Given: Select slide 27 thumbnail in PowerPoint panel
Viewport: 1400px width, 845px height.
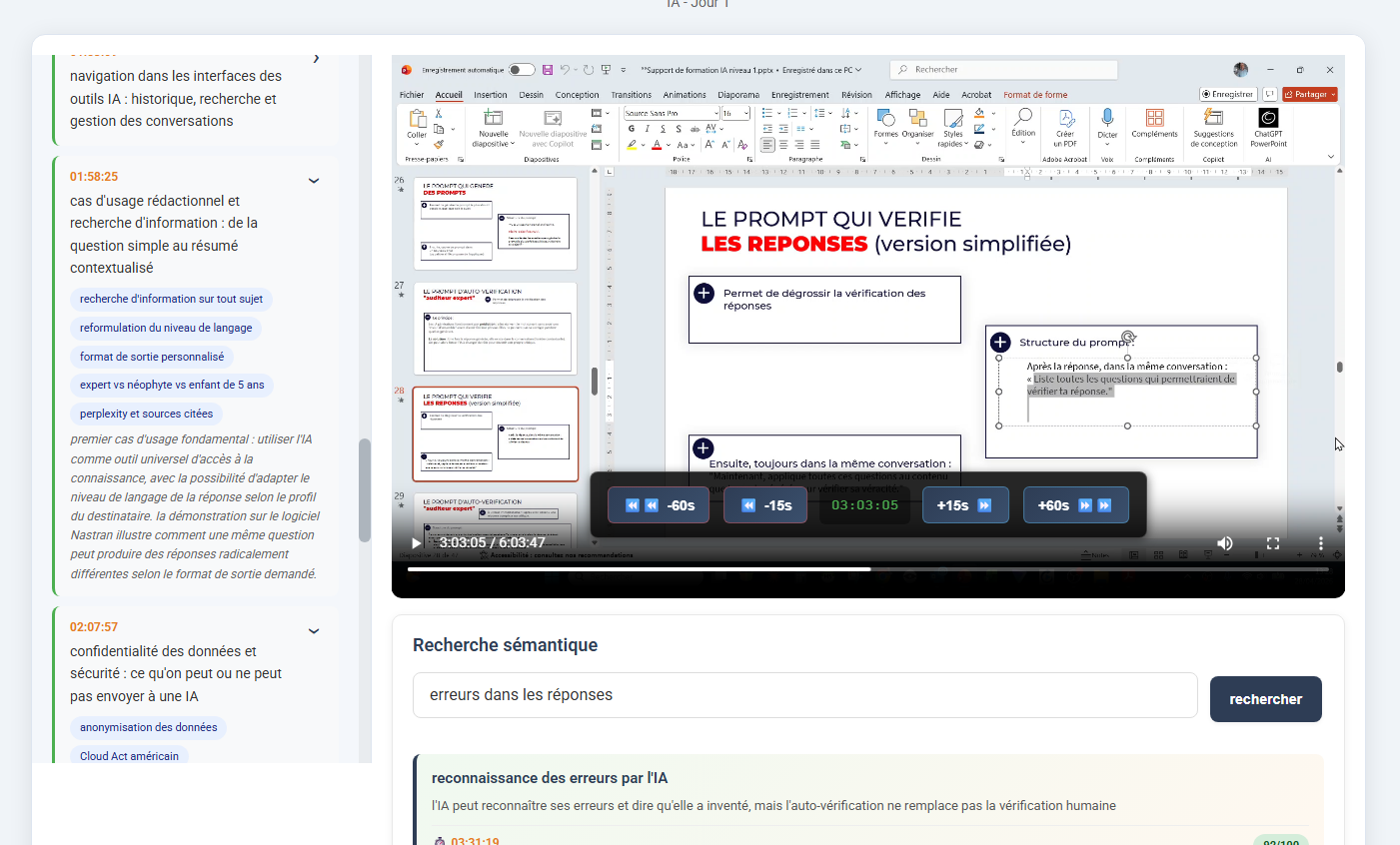Looking at the screenshot, I should click(x=496, y=329).
